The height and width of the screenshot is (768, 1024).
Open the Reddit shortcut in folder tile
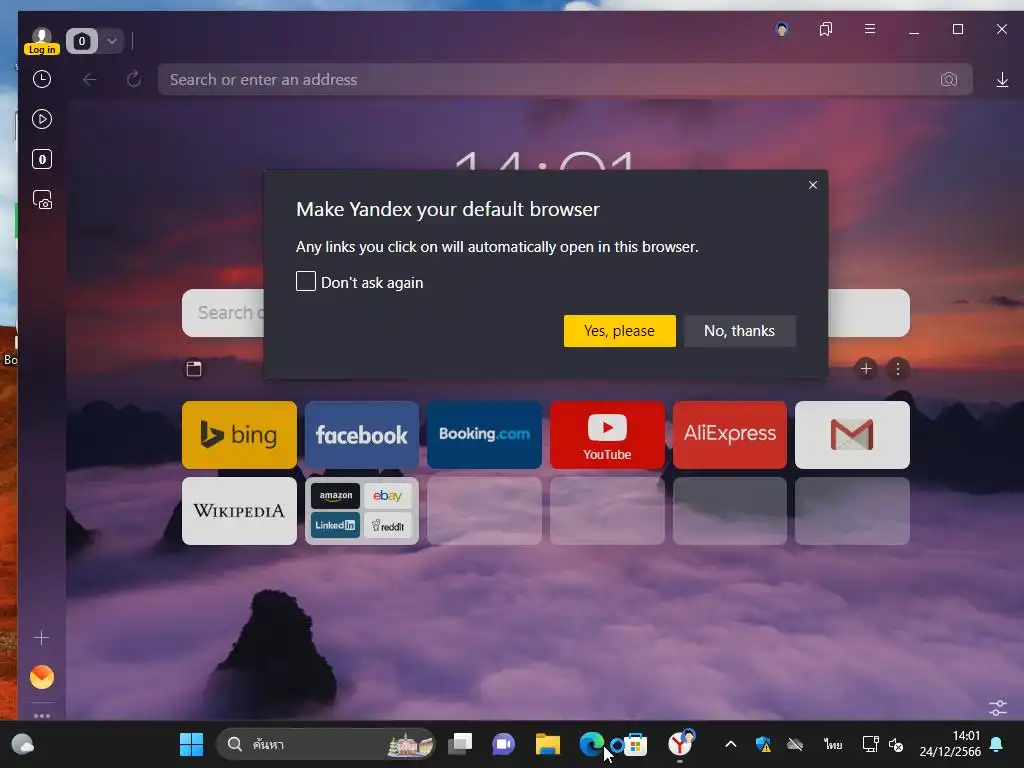point(388,525)
